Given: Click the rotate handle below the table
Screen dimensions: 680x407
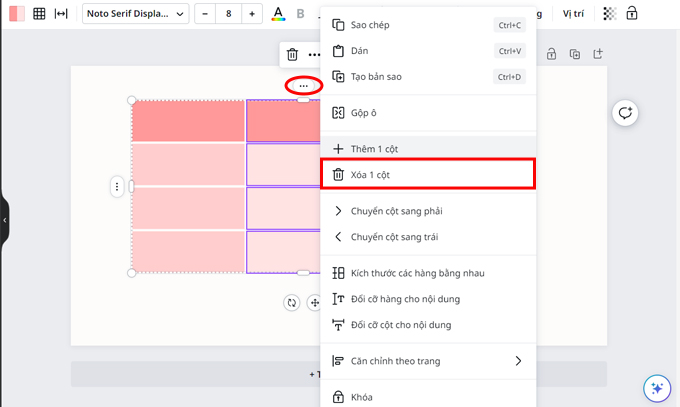Looking at the screenshot, I should (x=292, y=302).
